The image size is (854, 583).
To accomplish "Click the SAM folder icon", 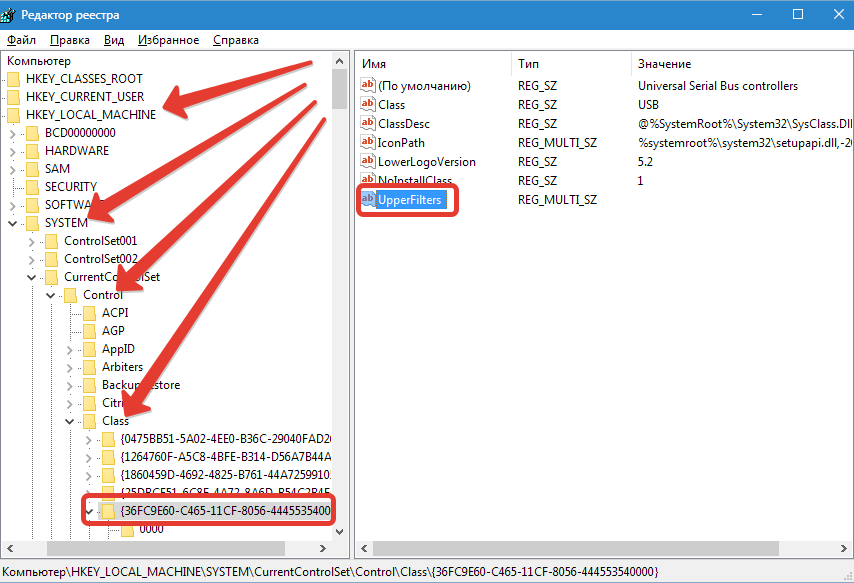I will [x=33, y=169].
